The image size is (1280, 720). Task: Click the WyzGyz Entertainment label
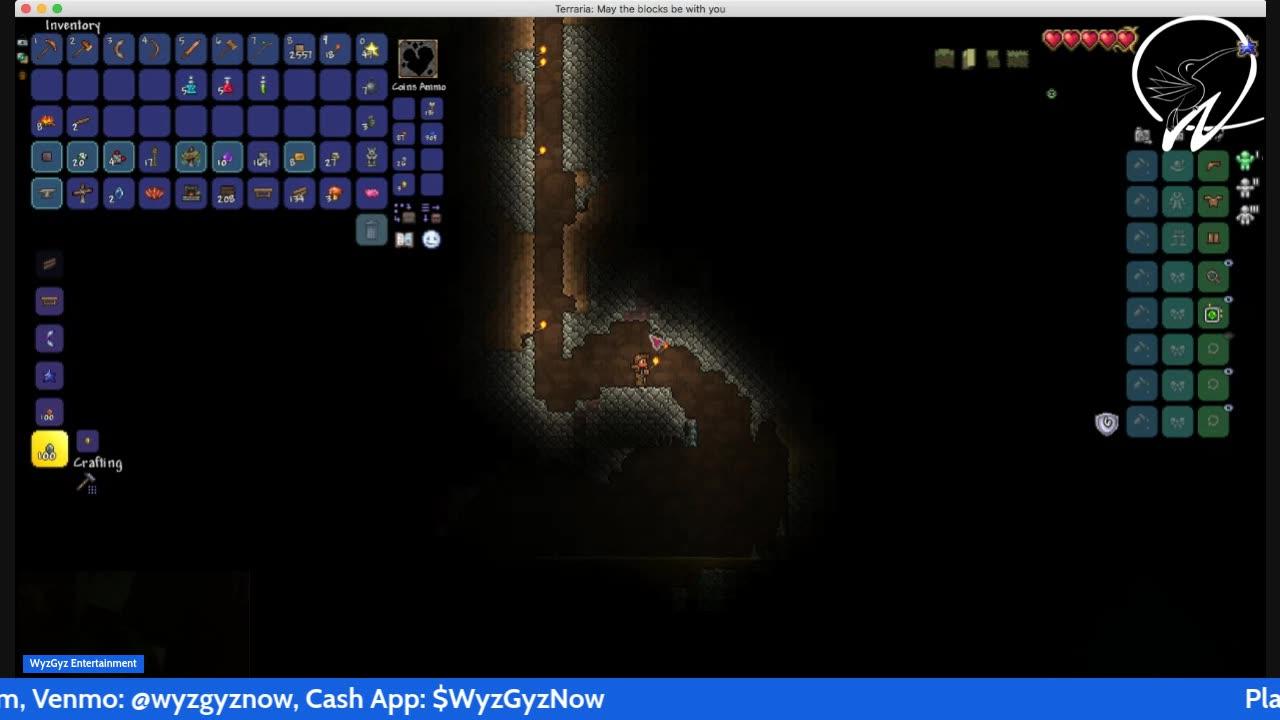coord(83,663)
